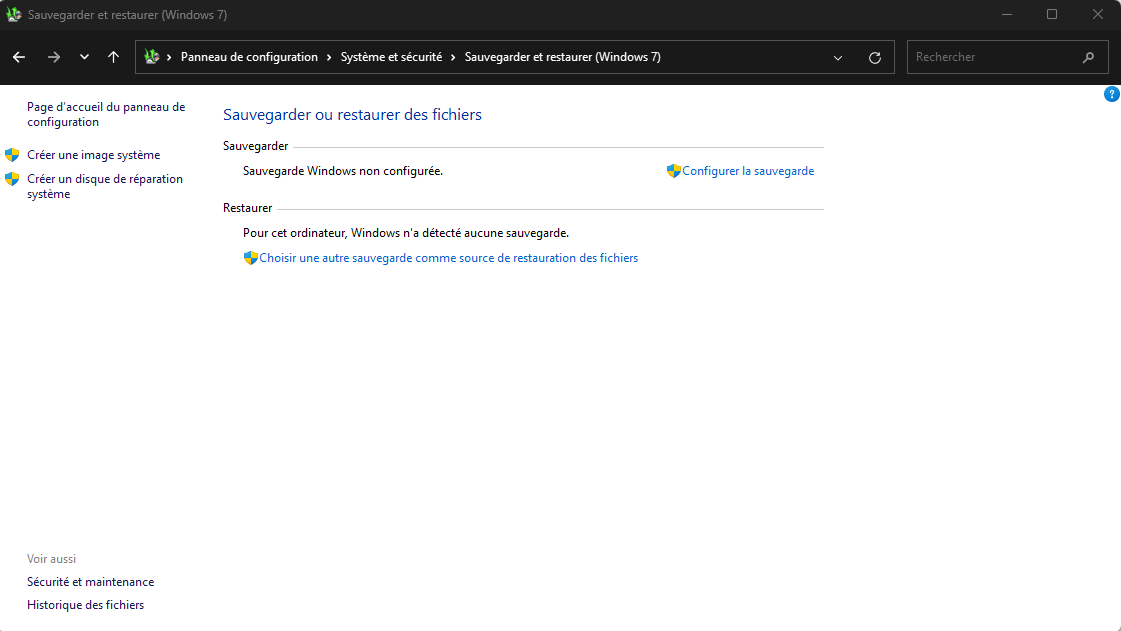The width and height of the screenshot is (1121, 631).
Task: Select Sauvegarder et restaurer (Windows 7) breadcrumb
Action: point(563,57)
